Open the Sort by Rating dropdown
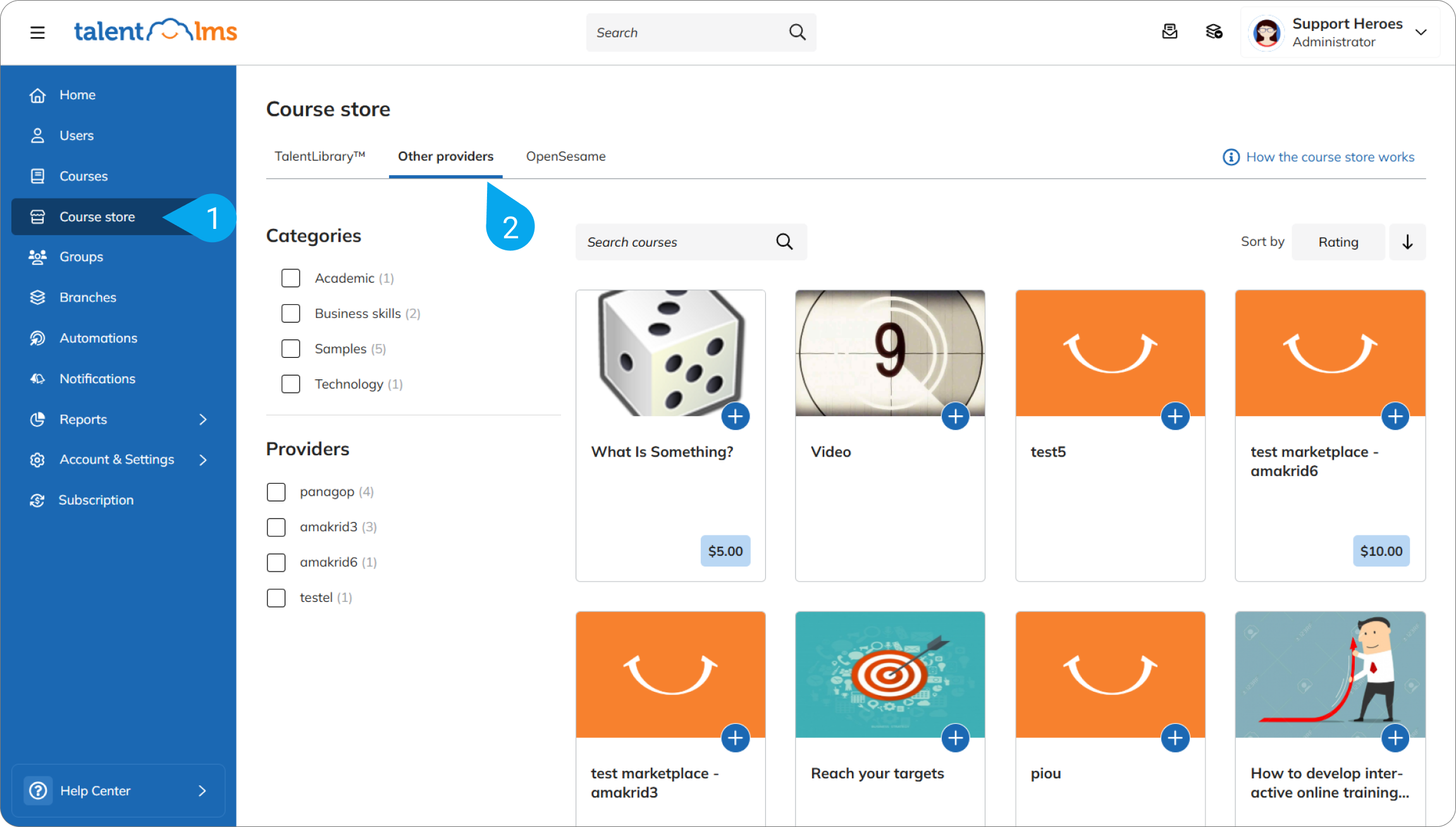The width and height of the screenshot is (1456, 827). (1338, 242)
